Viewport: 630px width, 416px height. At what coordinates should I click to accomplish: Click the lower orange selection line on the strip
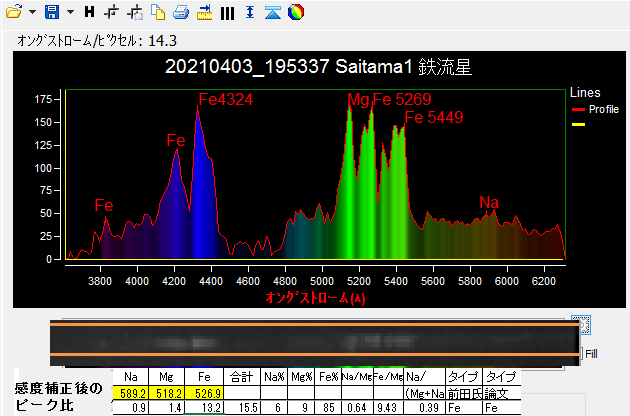[315, 355]
